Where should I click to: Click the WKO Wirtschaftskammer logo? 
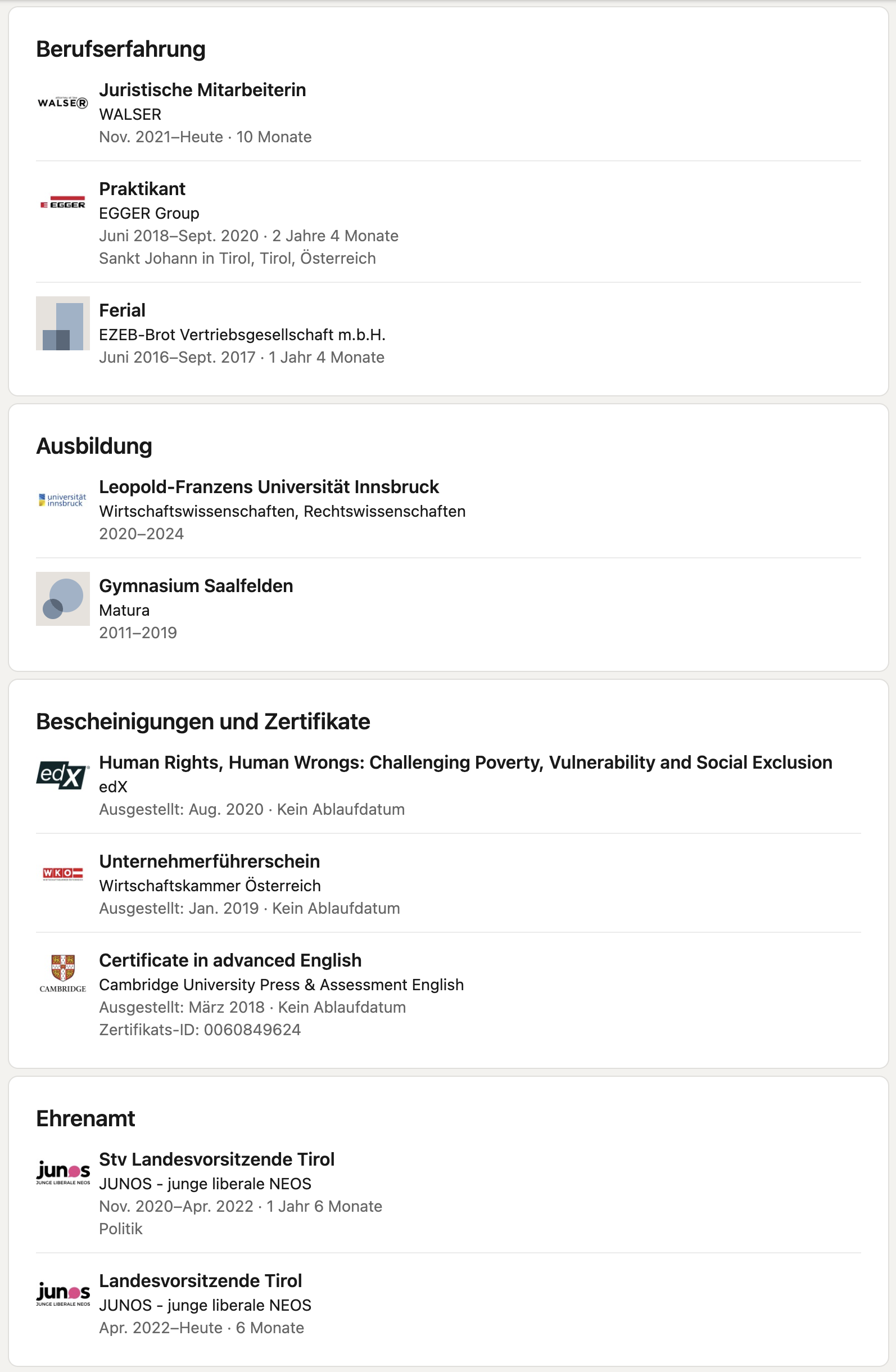(63, 874)
